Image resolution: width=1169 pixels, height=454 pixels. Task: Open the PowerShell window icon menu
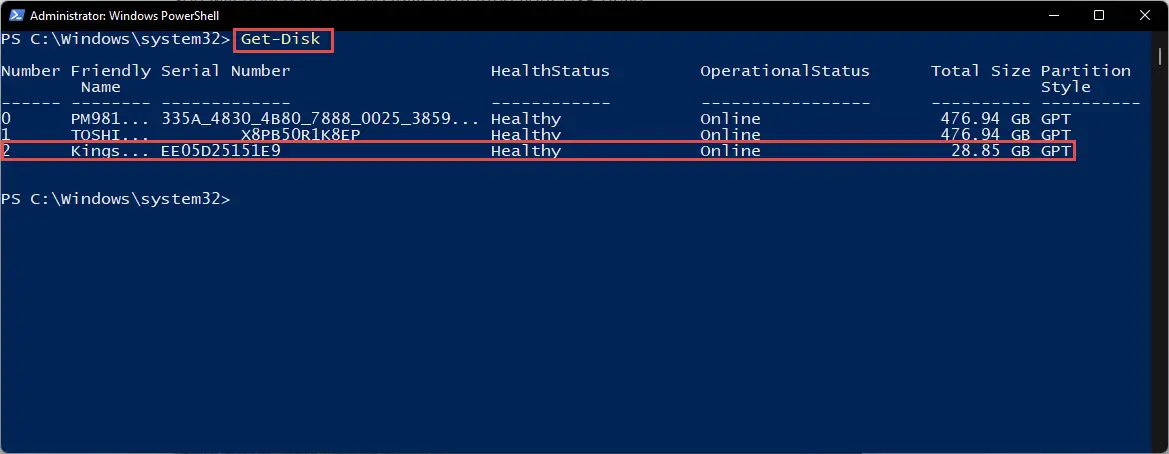[x=15, y=15]
